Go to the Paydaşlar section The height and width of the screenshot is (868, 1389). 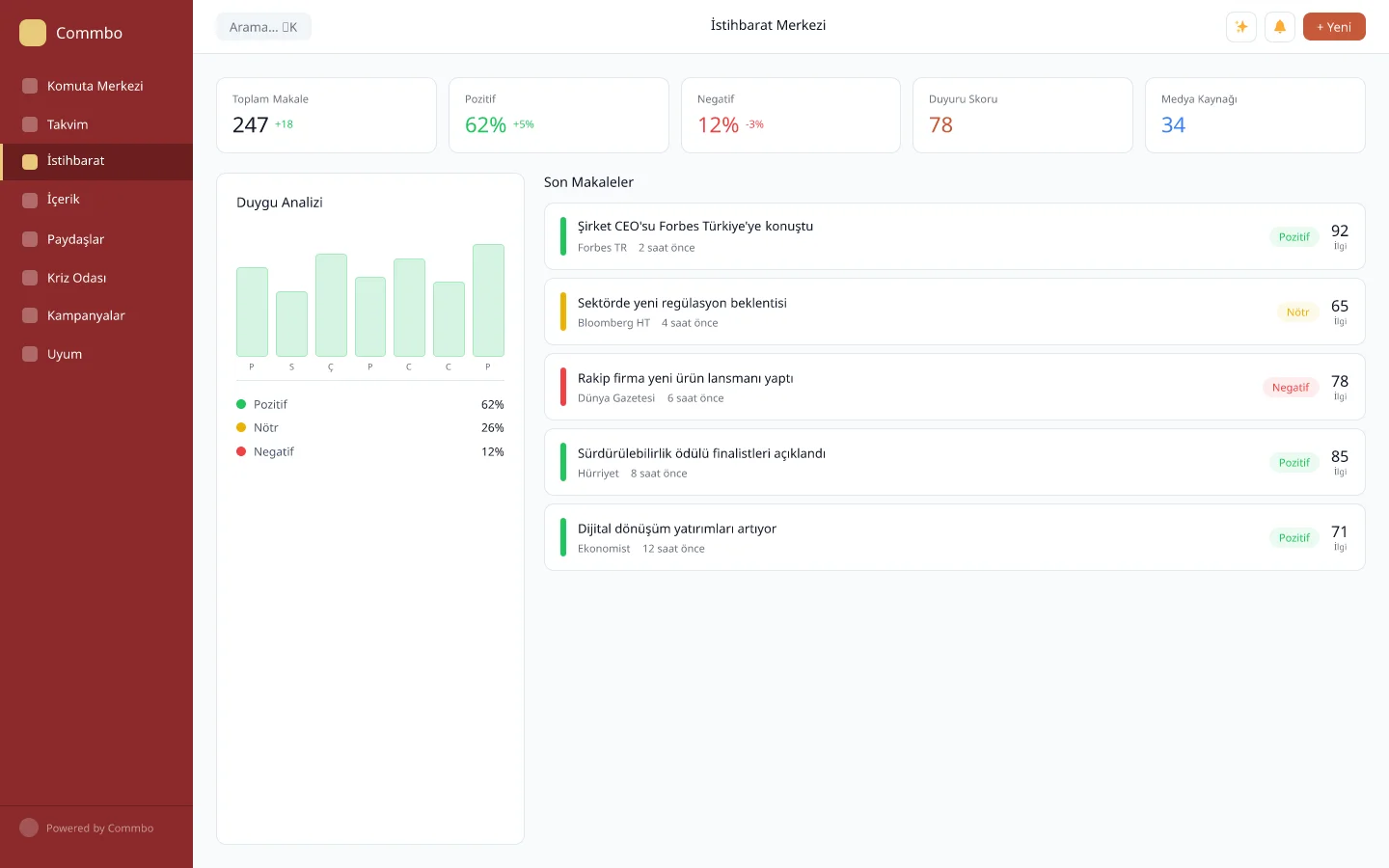[75, 239]
